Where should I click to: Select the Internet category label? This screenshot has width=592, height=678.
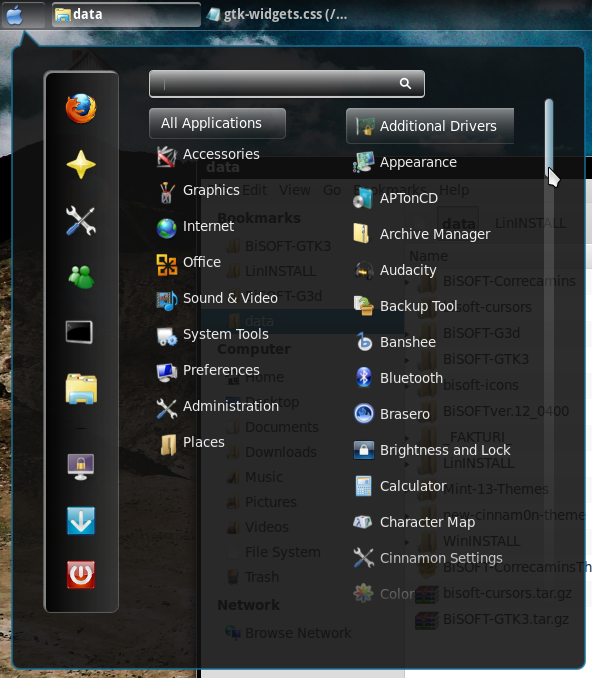208,226
